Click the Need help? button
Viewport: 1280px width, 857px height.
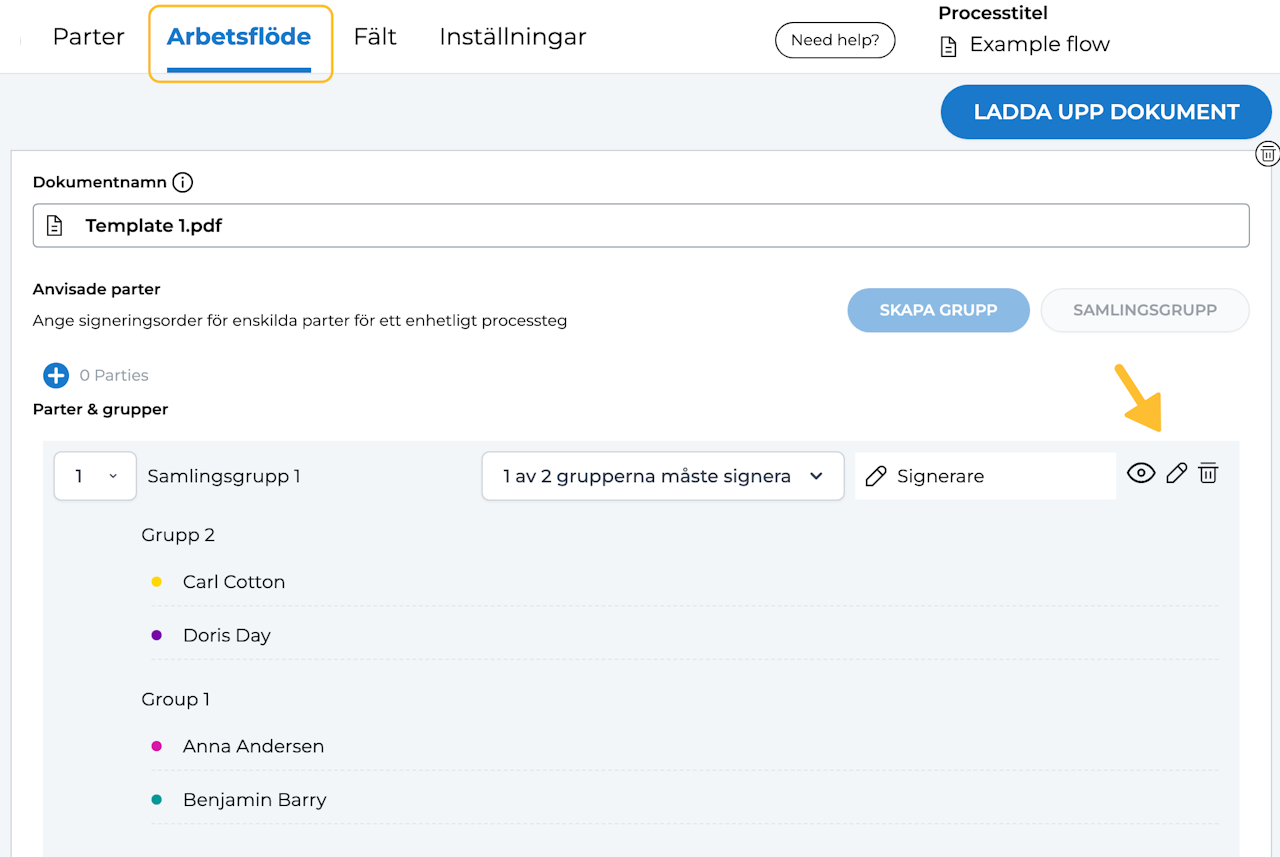834,41
